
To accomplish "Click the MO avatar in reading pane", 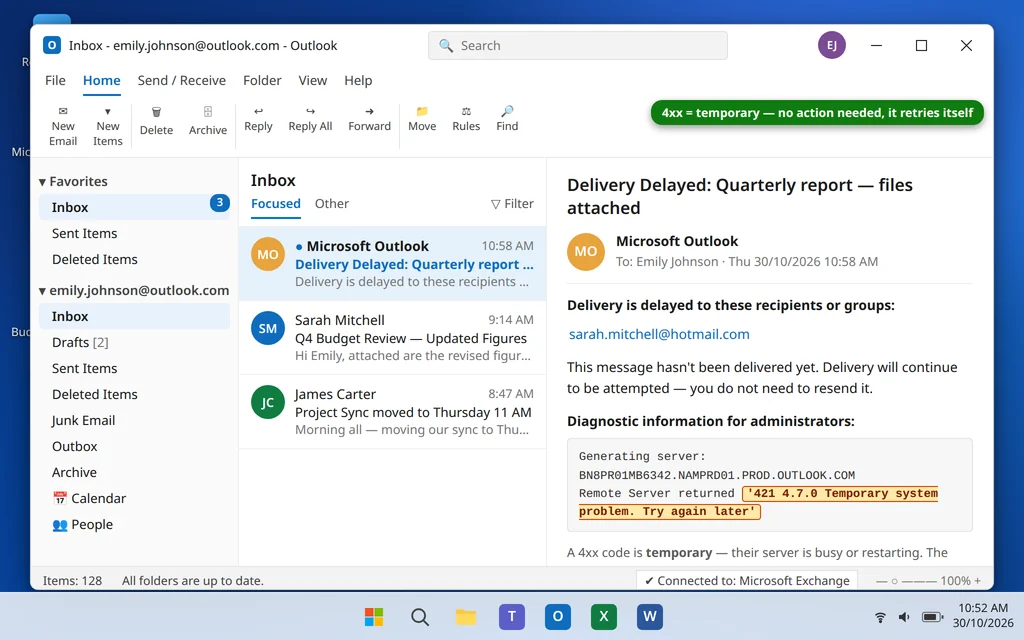I will [585, 251].
